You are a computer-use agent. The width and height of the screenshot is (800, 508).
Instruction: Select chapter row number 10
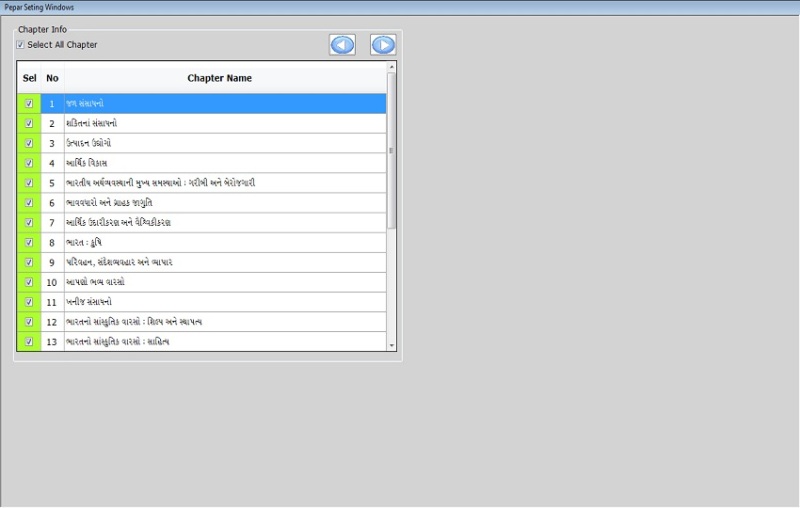pyautogui.click(x=52, y=282)
